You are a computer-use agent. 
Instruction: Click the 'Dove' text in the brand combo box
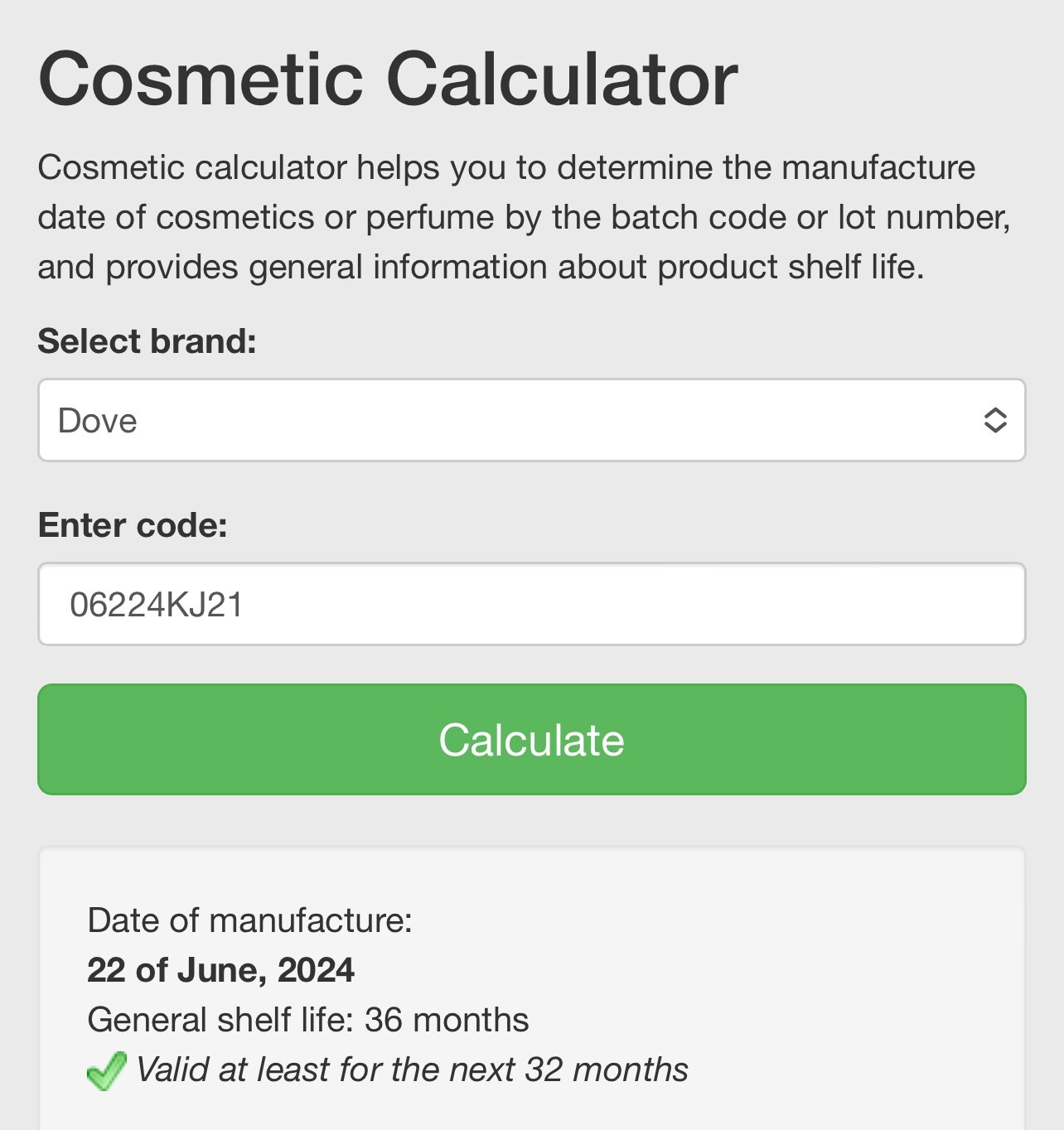[98, 421]
